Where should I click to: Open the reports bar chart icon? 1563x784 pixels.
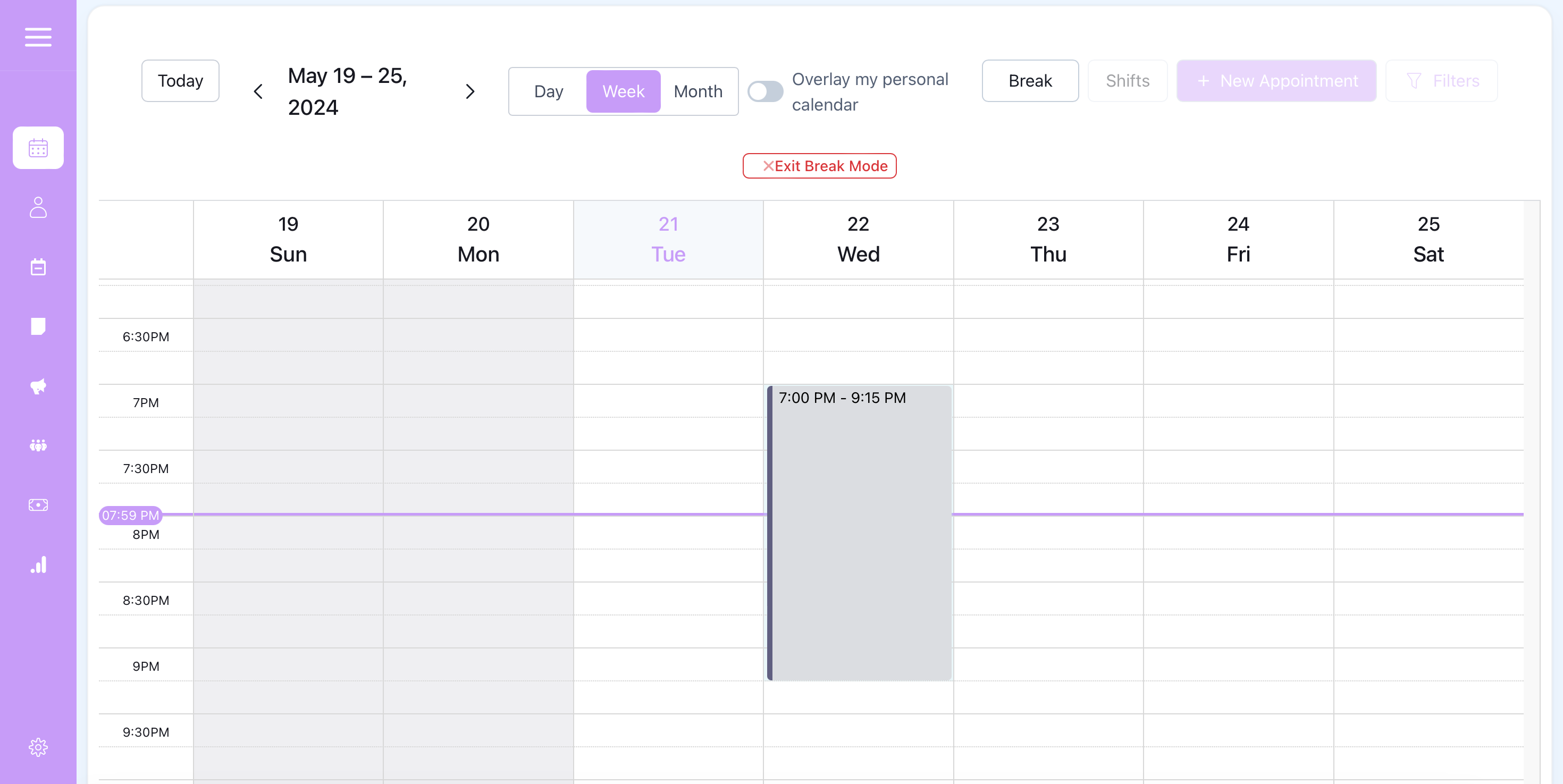[x=38, y=564]
